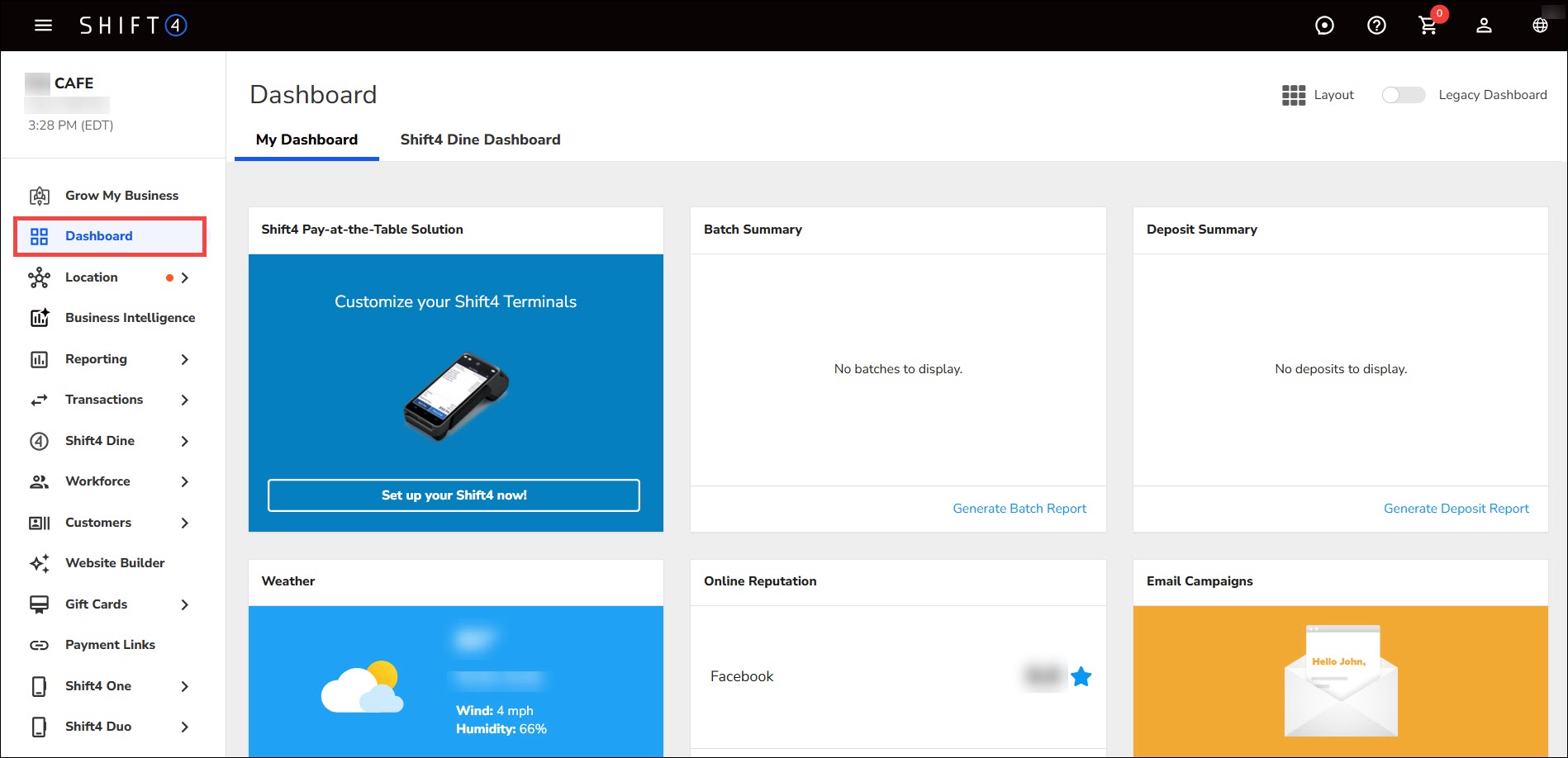
Task: Click the Reporting bar chart icon
Action: click(40, 359)
